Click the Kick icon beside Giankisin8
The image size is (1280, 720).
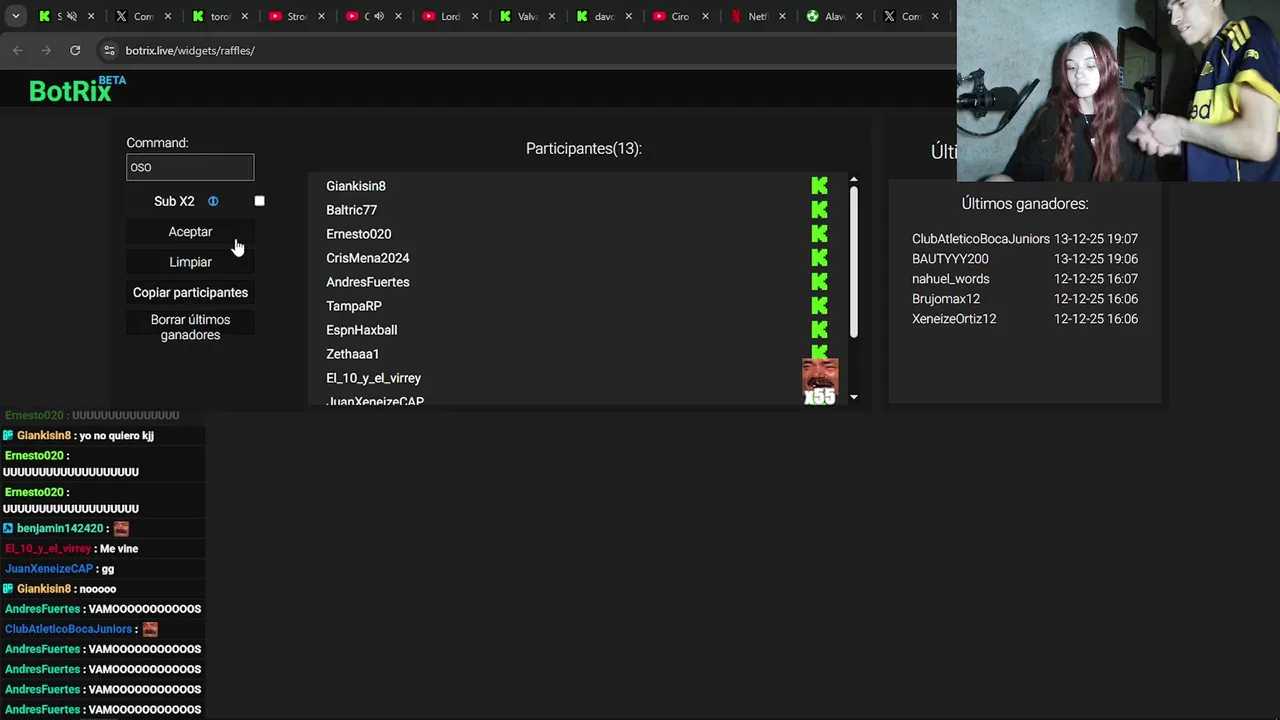click(819, 186)
